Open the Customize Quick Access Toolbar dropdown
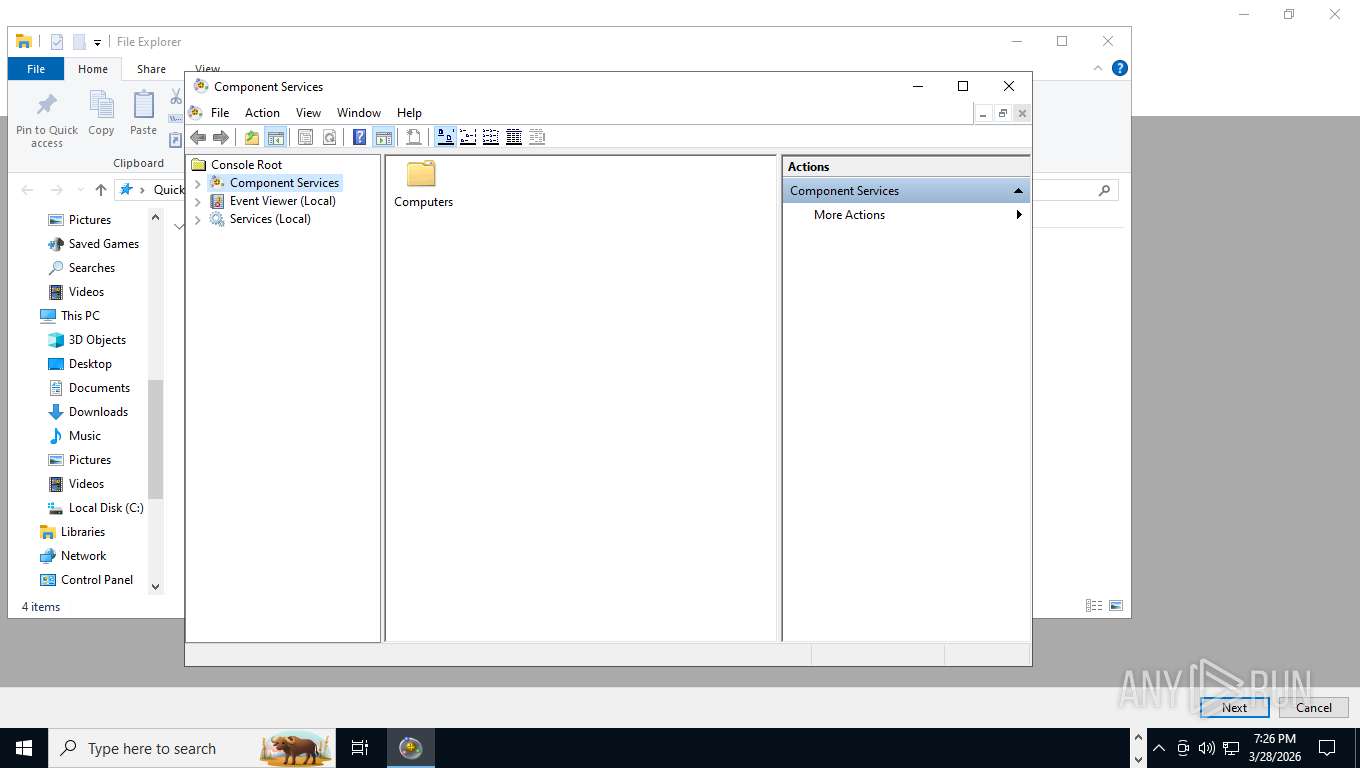This screenshot has height=768, width=1360. [97, 42]
